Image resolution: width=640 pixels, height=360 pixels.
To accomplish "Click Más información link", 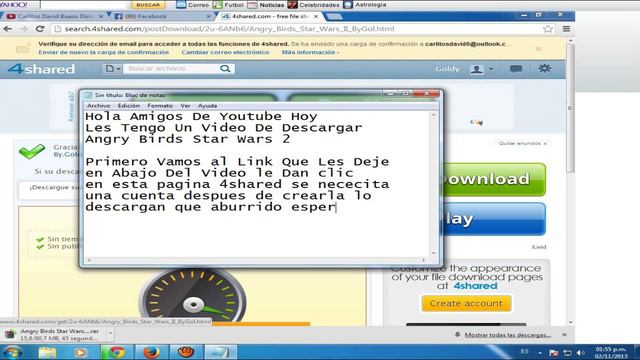I will 310,52.
